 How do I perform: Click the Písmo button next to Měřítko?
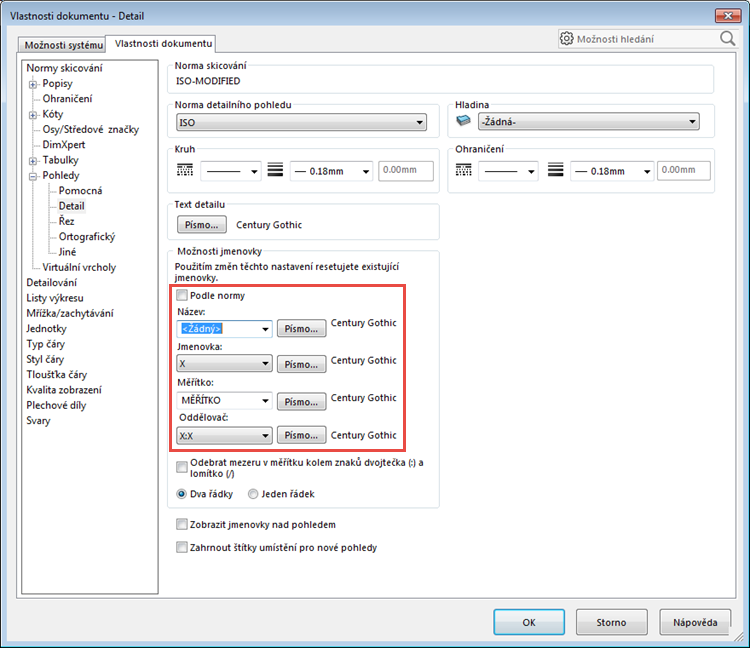pos(301,402)
